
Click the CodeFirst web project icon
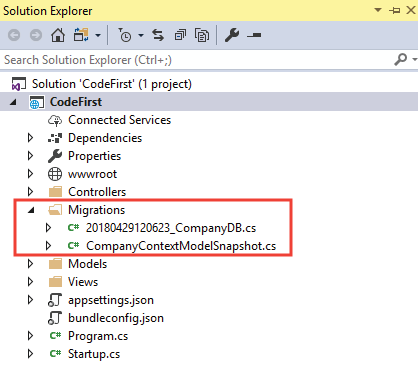click(x=36, y=102)
